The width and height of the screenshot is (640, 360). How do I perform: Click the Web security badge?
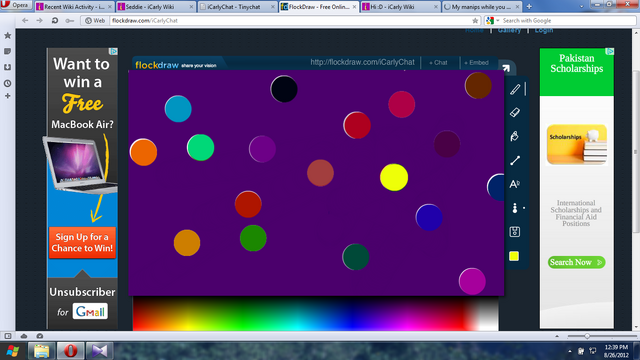95,20
